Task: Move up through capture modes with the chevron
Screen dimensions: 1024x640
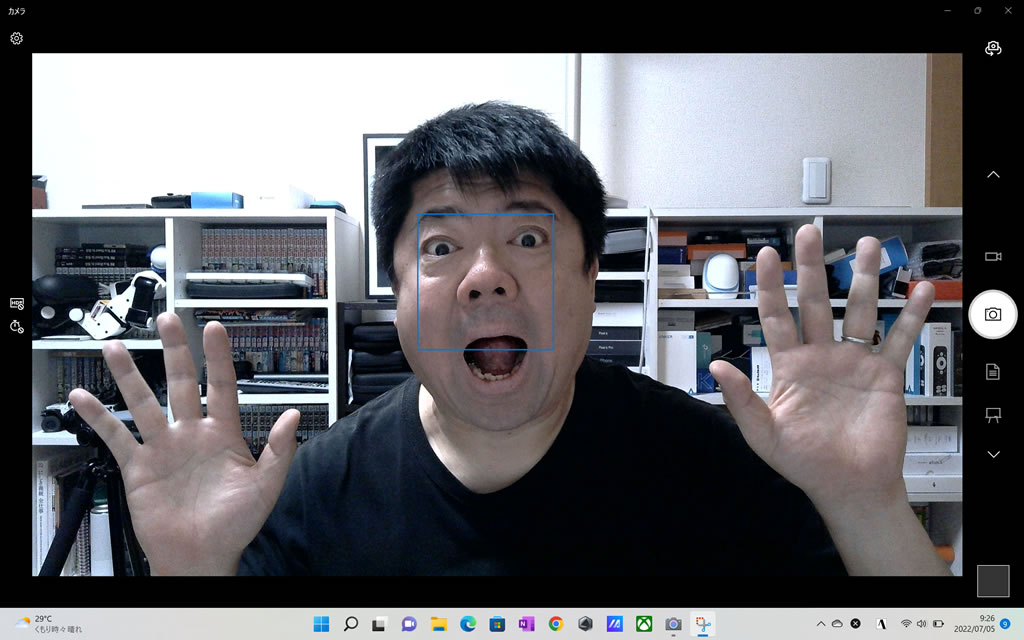Action: [x=993, y=174]
